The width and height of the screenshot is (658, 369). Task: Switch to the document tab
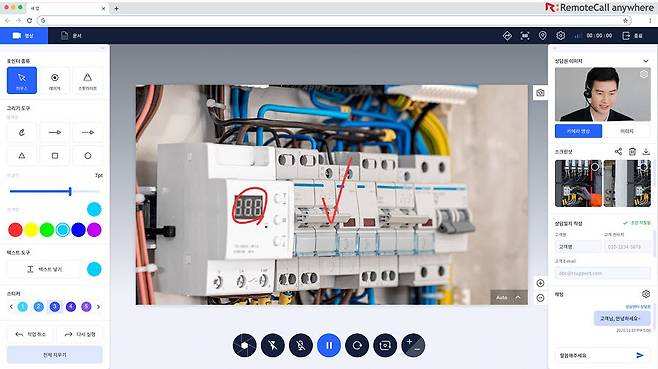71,36
